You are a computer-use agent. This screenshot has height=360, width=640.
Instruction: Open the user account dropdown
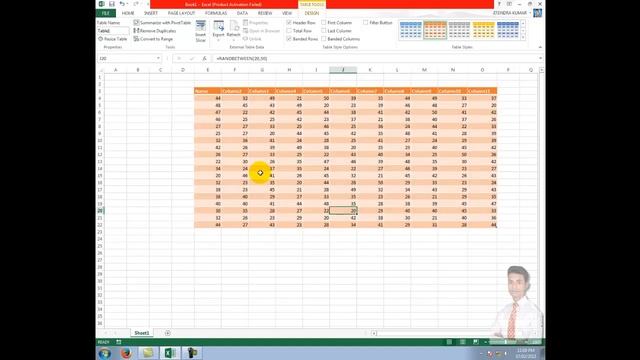click(530, 13)
